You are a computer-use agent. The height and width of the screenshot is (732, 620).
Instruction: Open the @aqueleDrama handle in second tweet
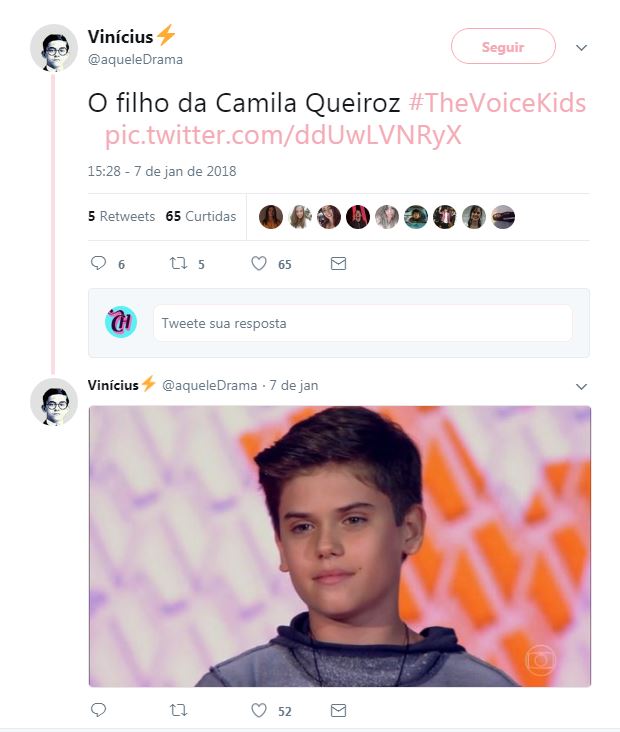pos(209,386)
